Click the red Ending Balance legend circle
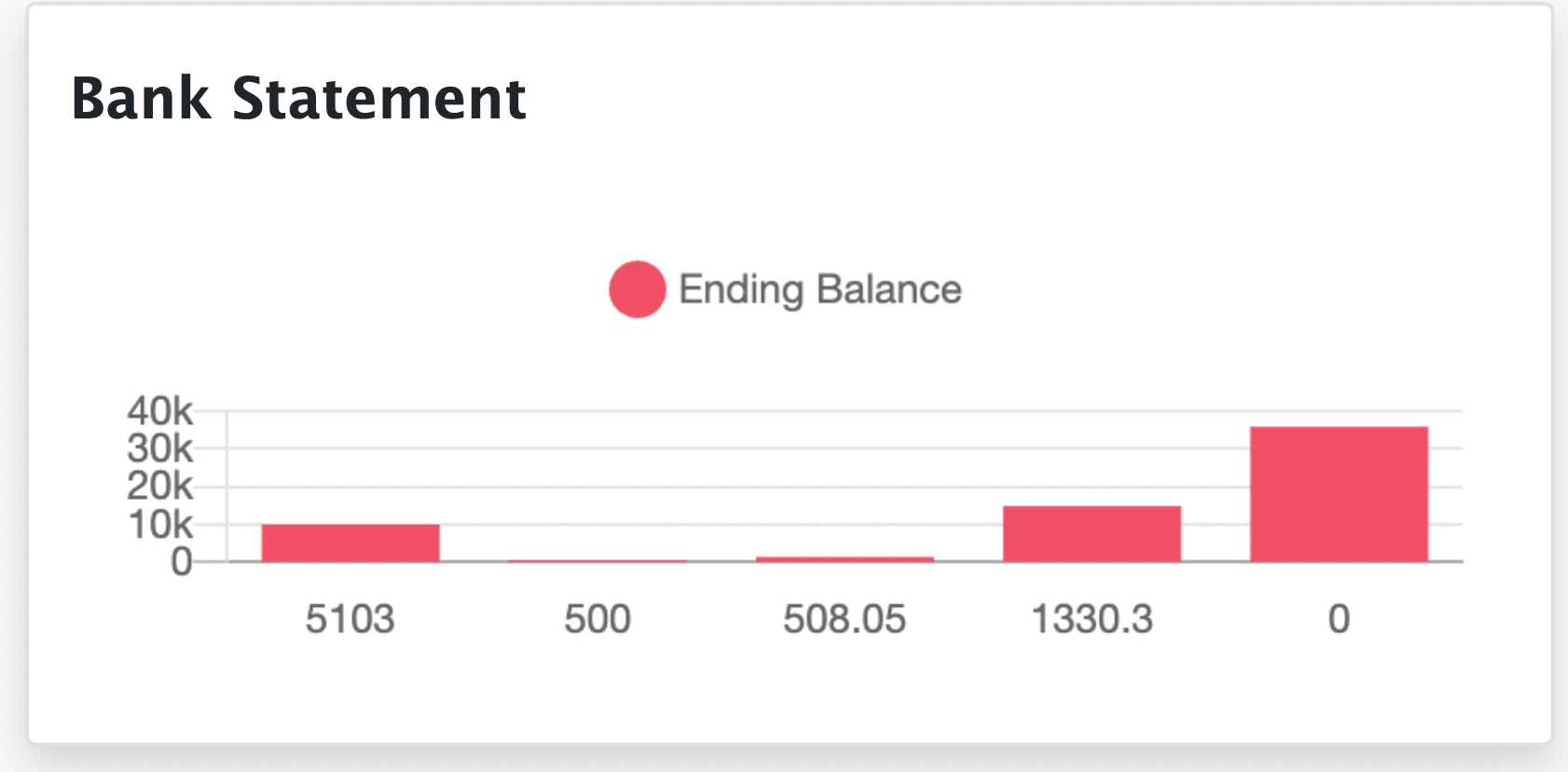This screenshot has height=772, width=1568. pyautogui.click(x=637, y=289)
